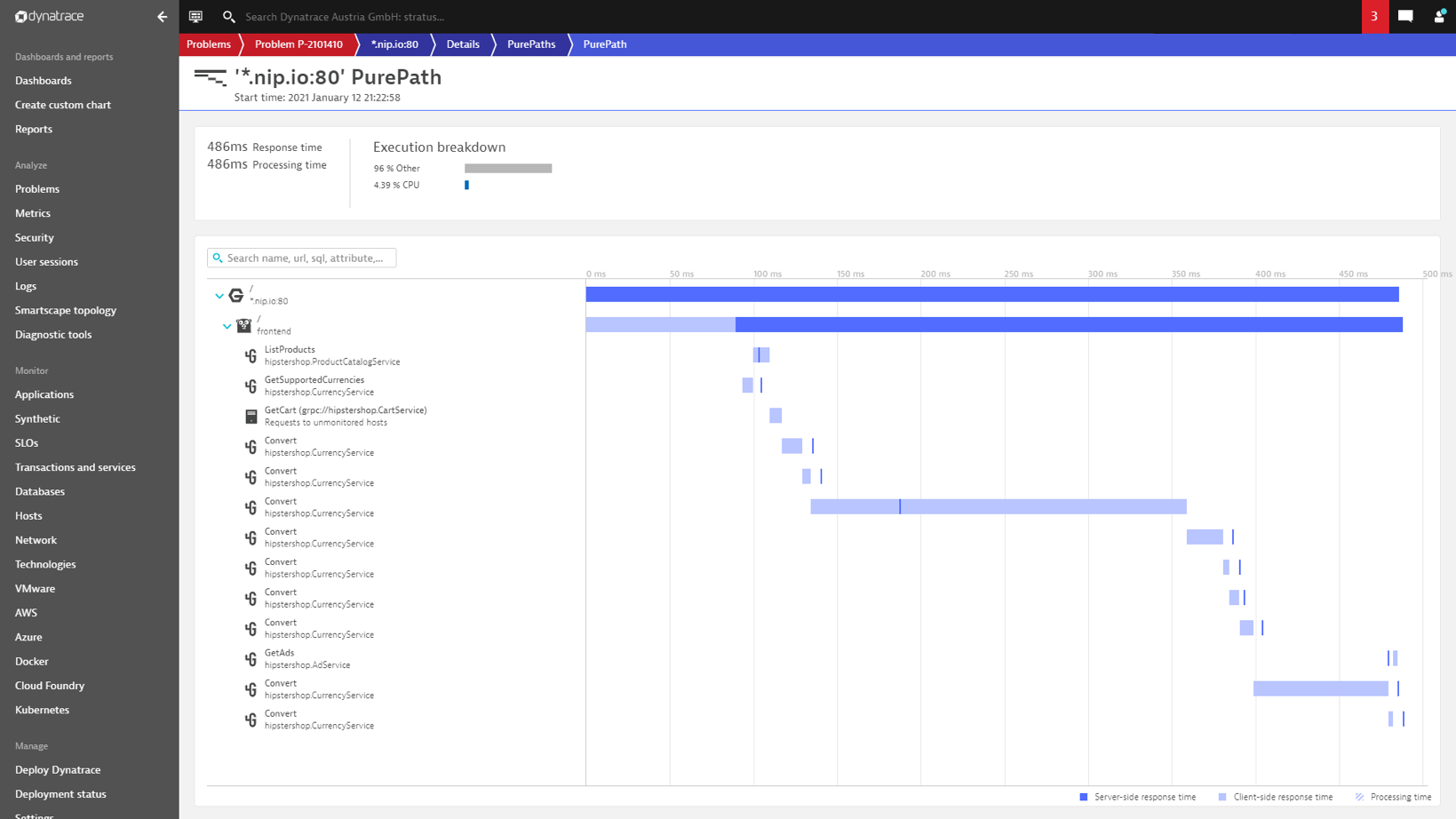Click the Client-side response time legend swatch
Image resolution: width=1456 pixels, height=819 pixels.
1222,798
